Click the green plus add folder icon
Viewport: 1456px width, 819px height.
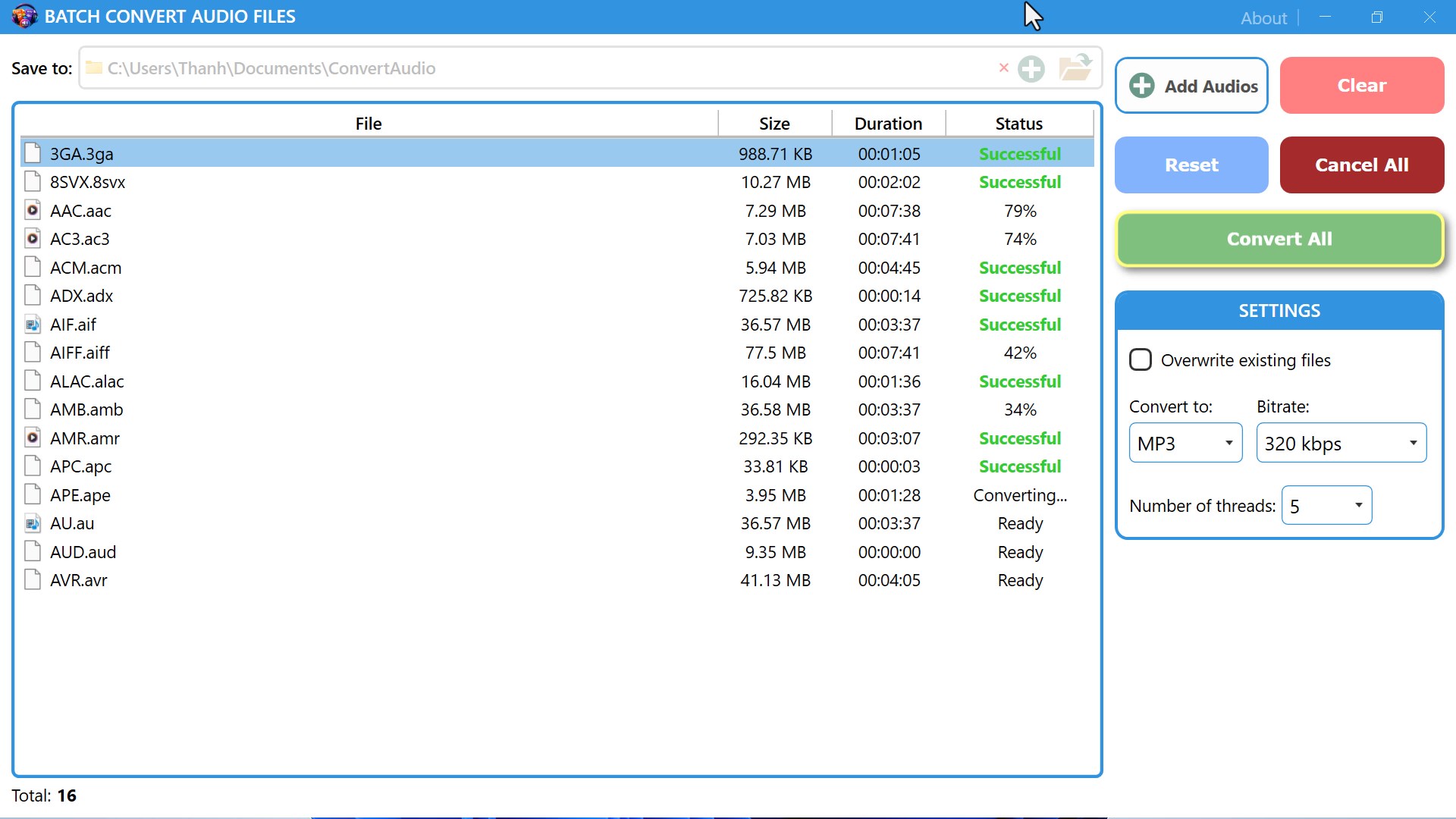point(1031,69)
